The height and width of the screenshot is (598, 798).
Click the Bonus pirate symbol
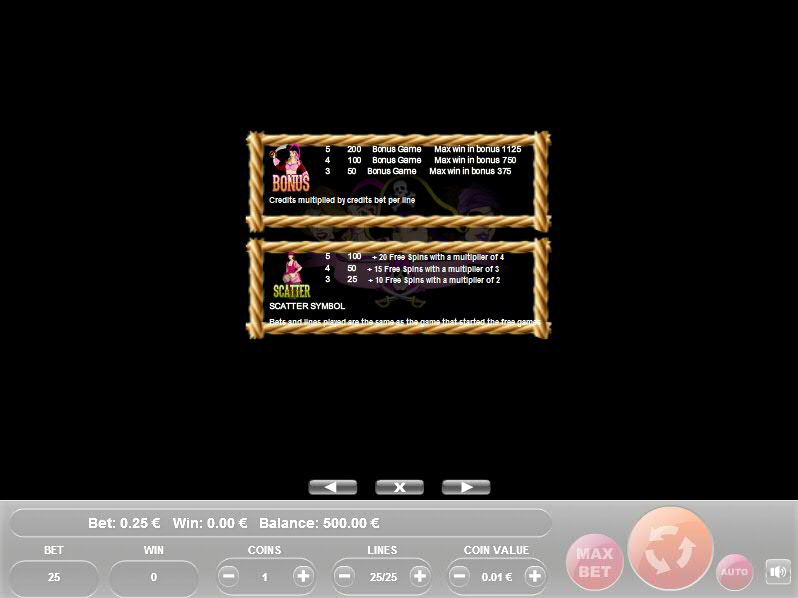click(291, 171)
